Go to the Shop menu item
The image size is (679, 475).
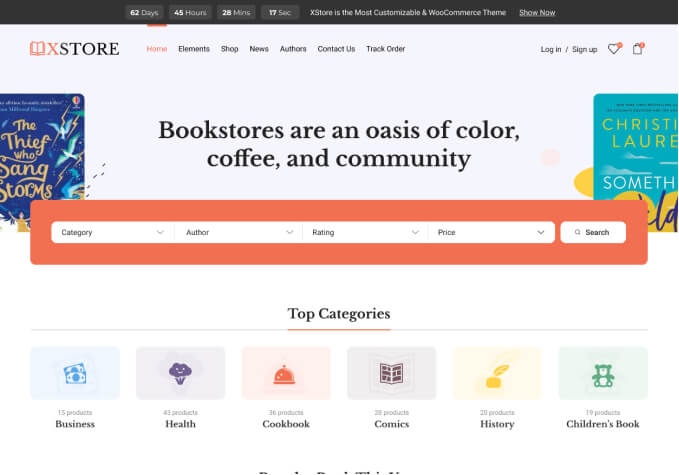(x=229, y=49)
